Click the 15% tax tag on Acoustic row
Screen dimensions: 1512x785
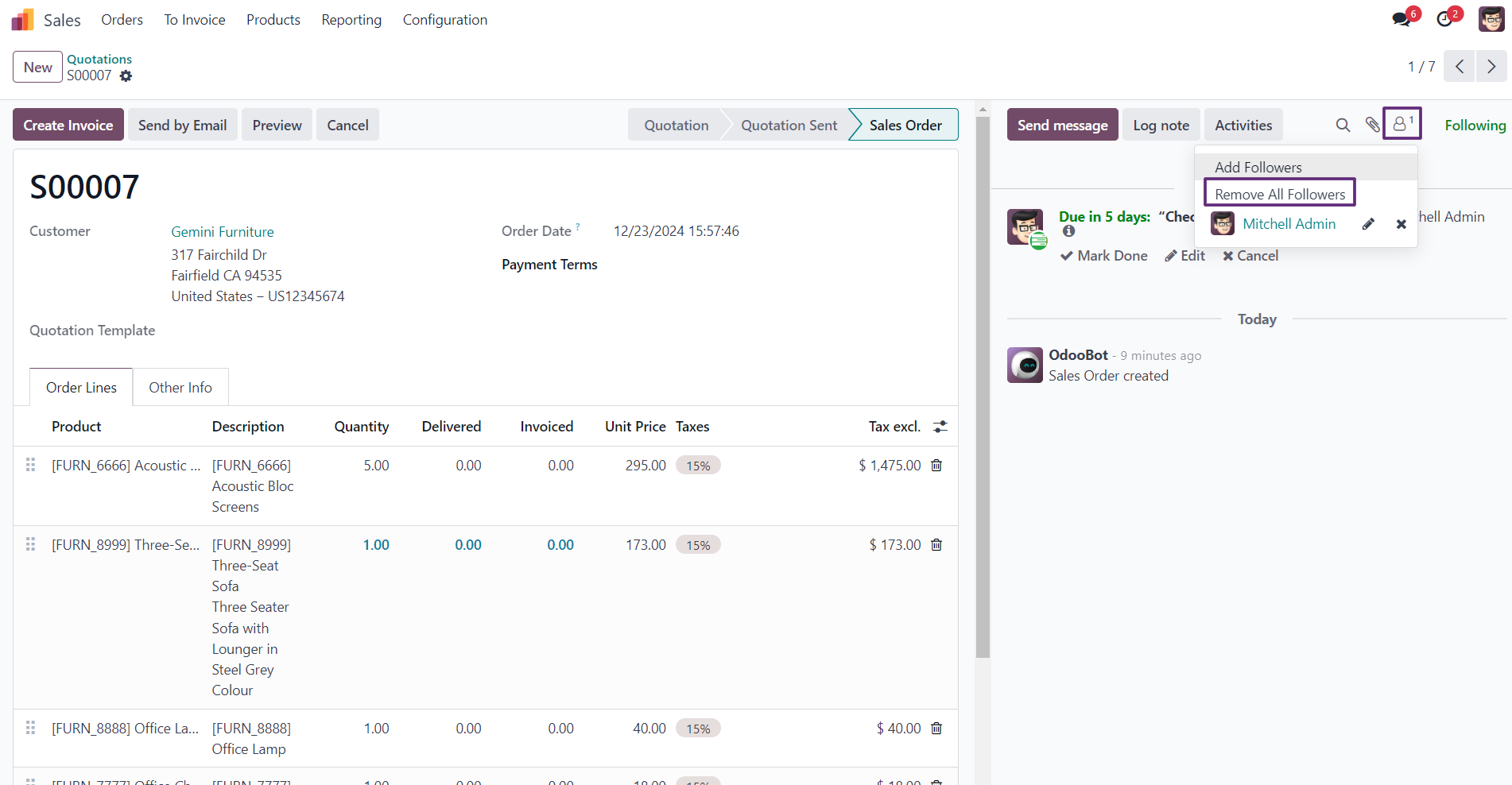[x=698, y=466]
